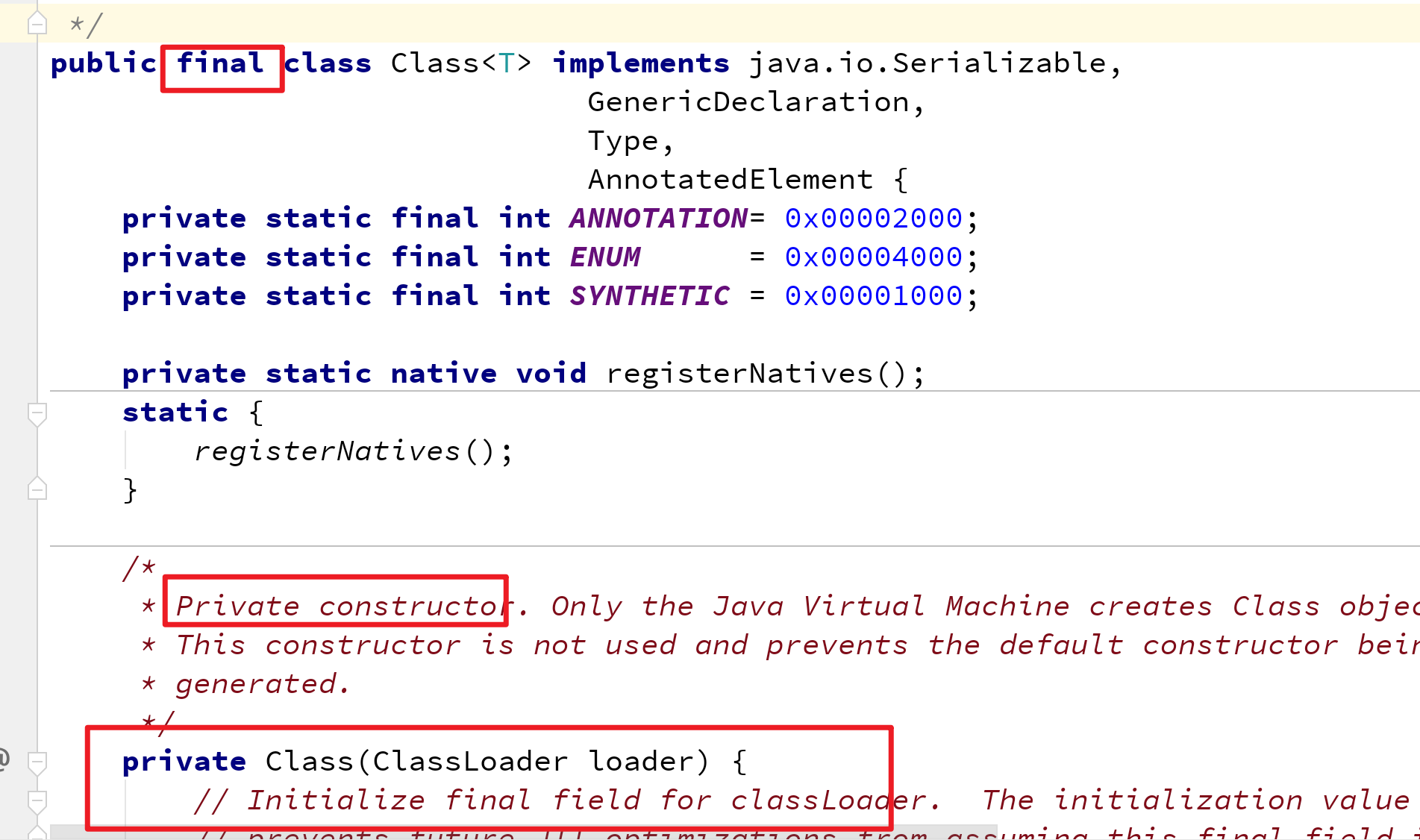Image resolution: width=1420 pixels, height=840 pixels.
Task: Click the native registerNatives method declaration
Action: tap(739, 374)
